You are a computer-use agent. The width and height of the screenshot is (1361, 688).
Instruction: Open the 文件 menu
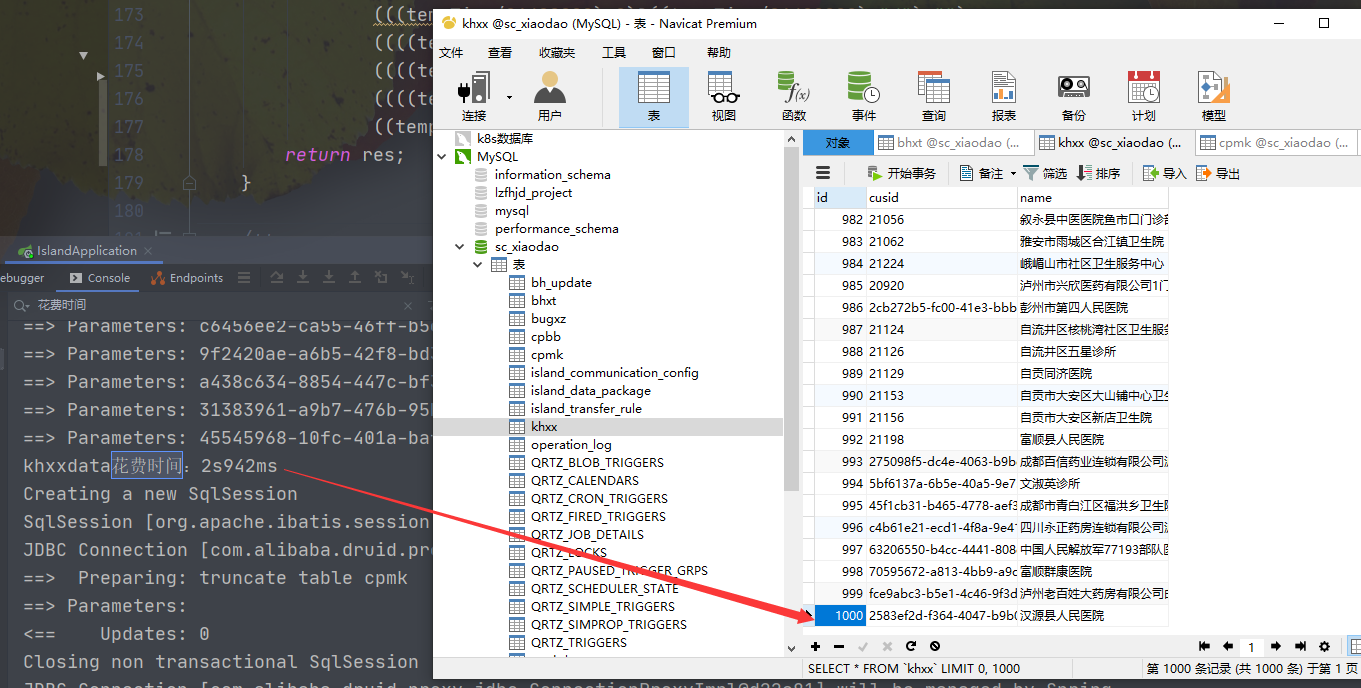coord(451,52)
